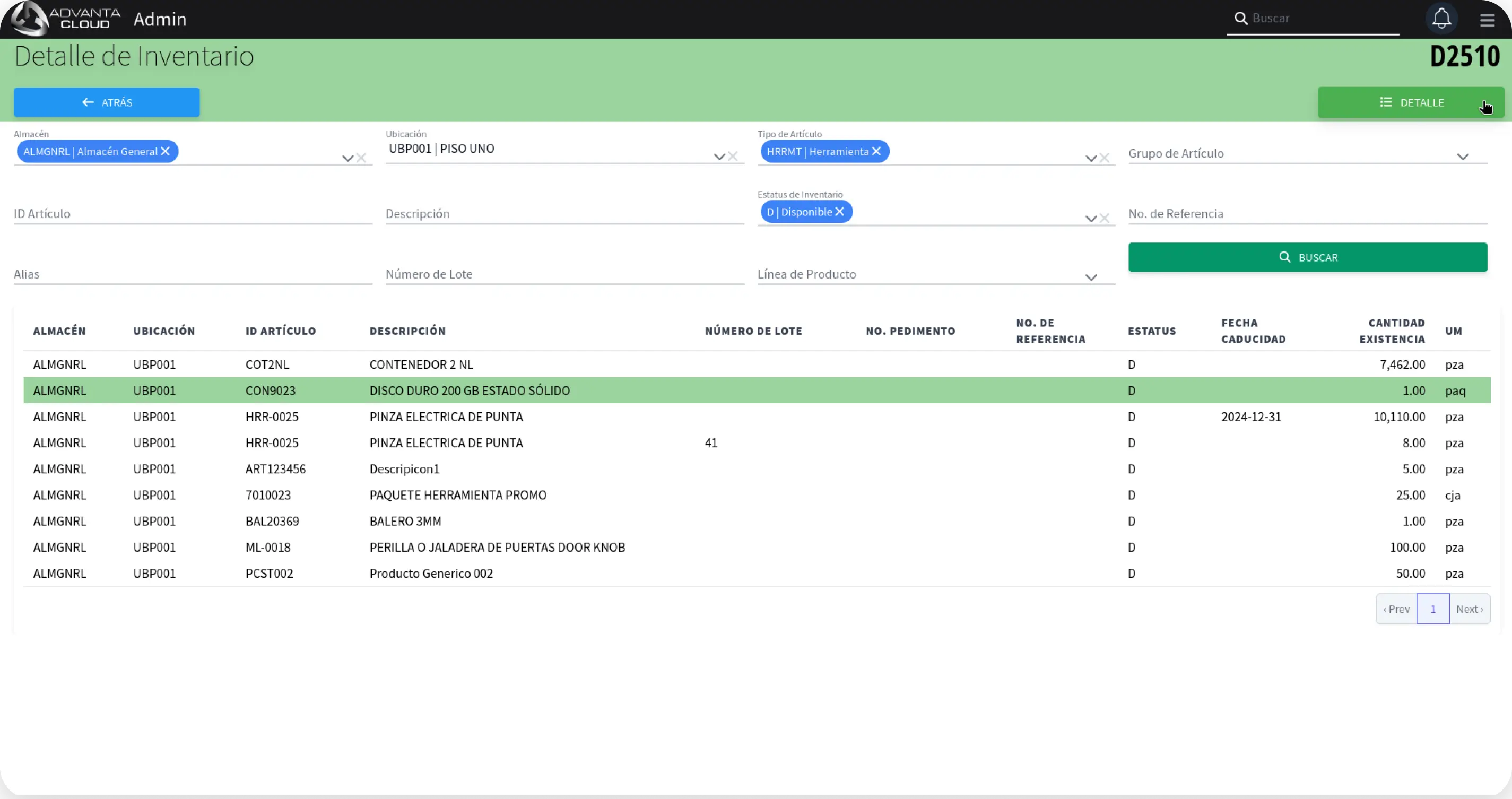Click the Advanta Cloud logo

[x=65, y=19]
